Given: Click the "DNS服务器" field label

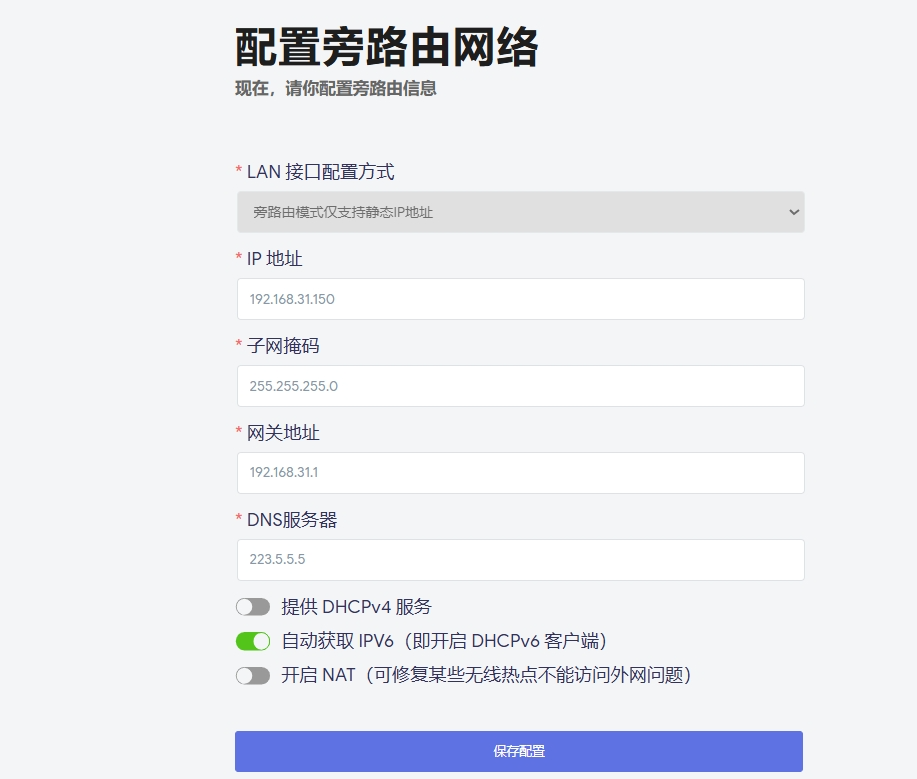Looking at the screenshot, I should tap(292, 520).
